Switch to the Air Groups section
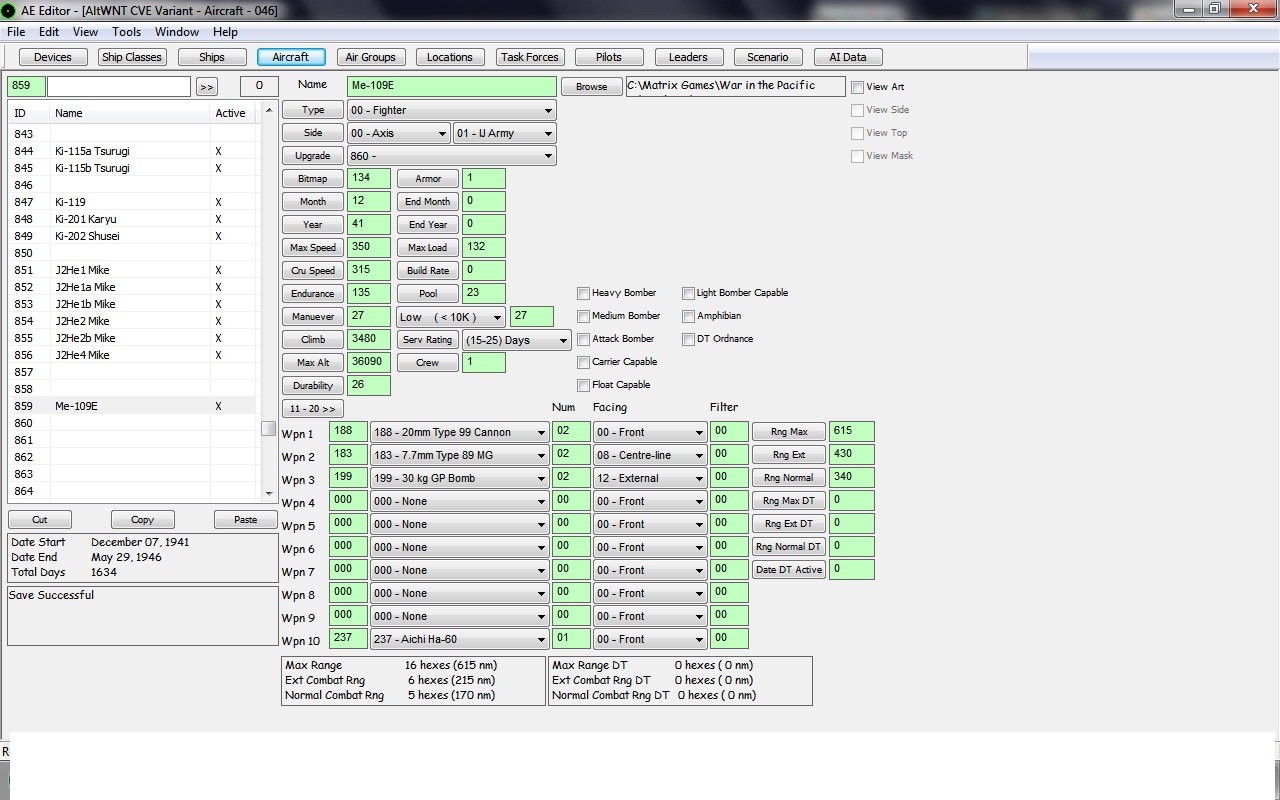1280x800 pixels. pos(371,57)
